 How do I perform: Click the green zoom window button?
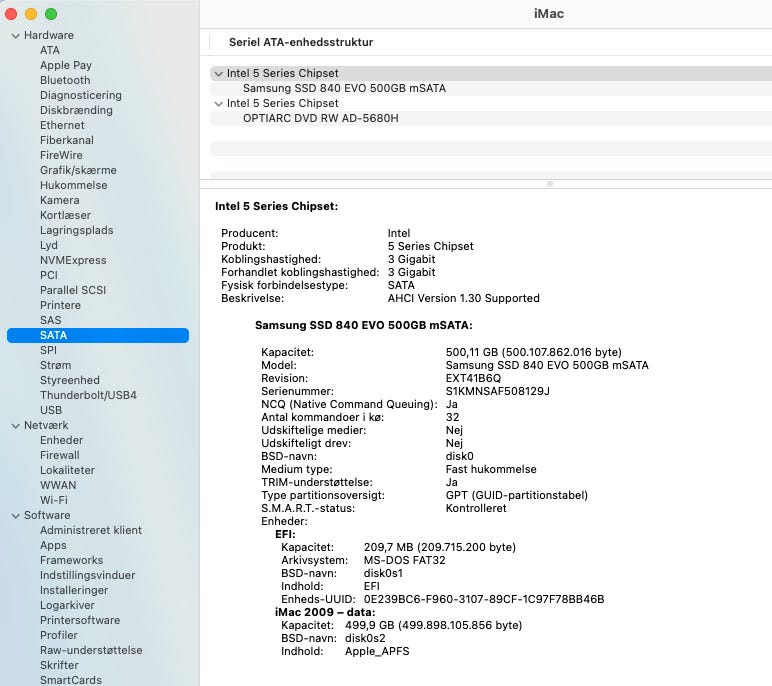(51, 14)
